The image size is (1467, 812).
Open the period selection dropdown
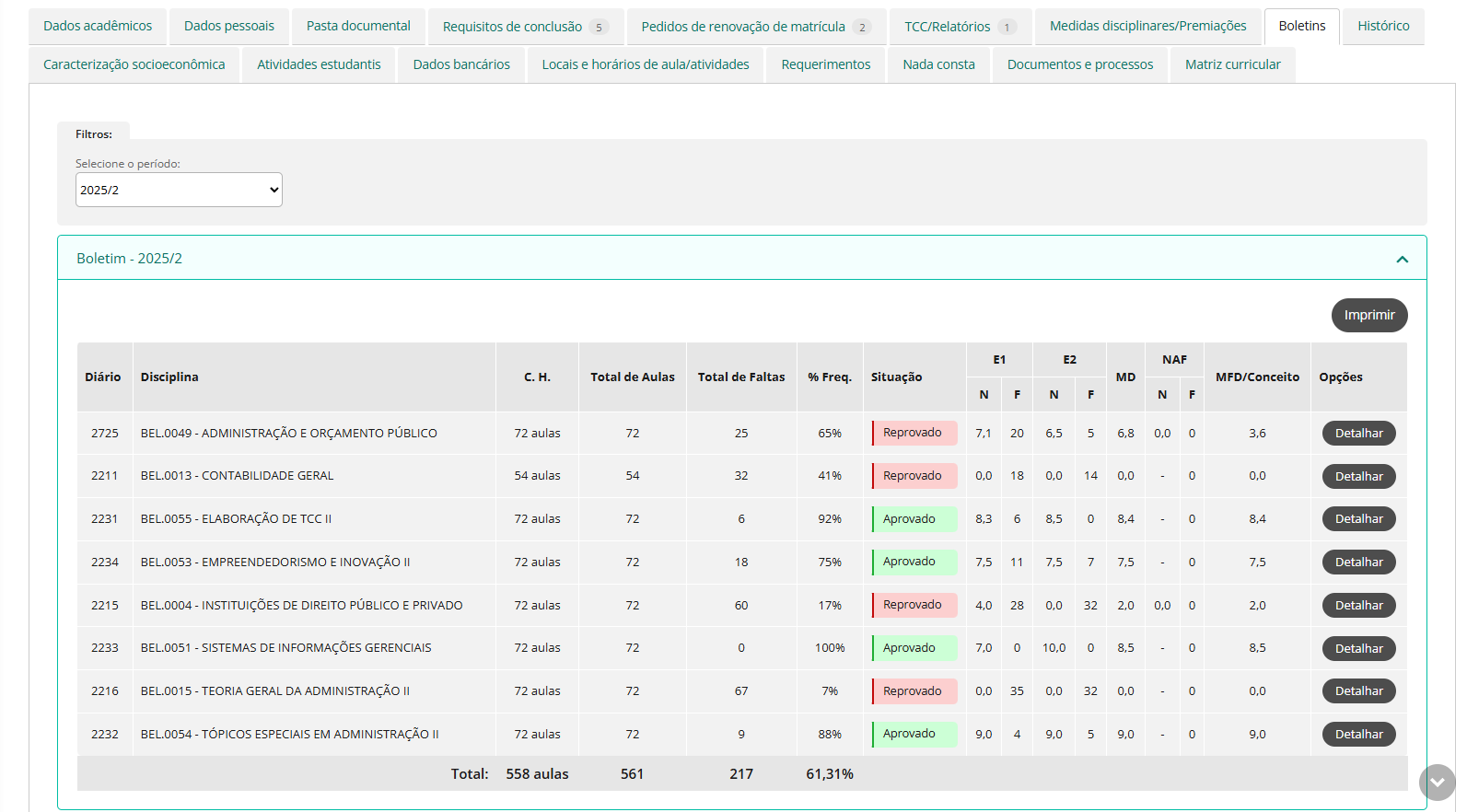pos(179,190)
